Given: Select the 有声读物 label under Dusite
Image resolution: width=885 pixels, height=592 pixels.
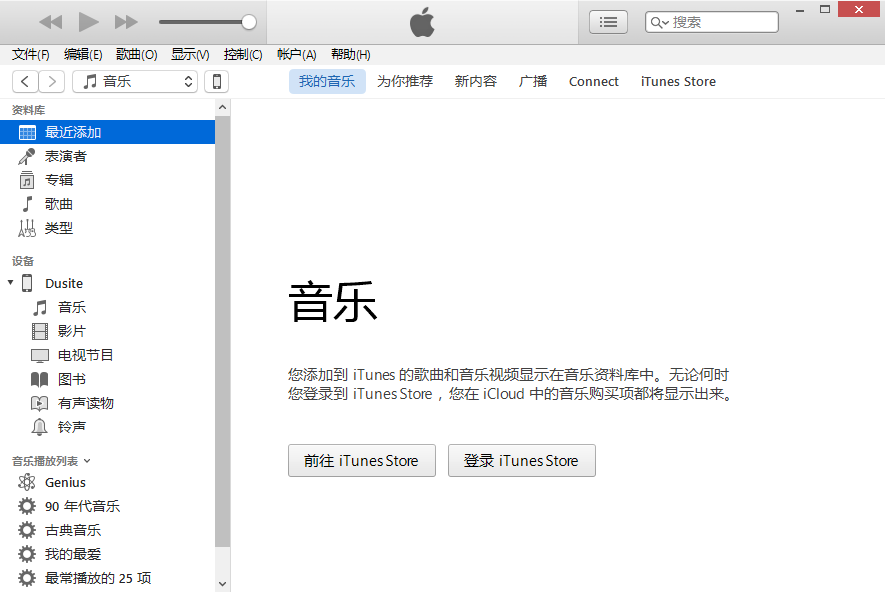Looking at the screenshot, I should point(86,403).
